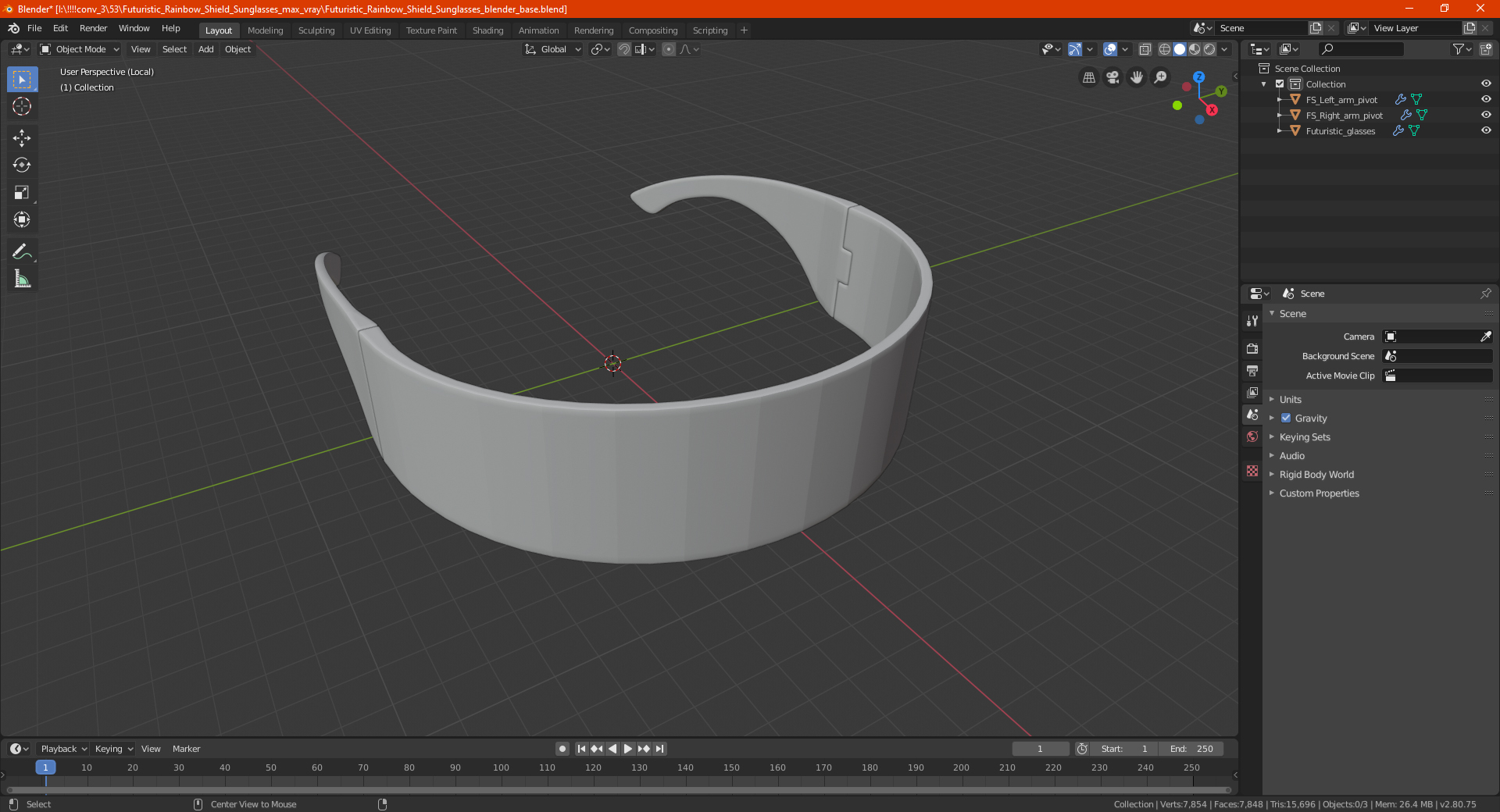
Task: Switch to the Shading workspace tab
Action: 487,30
